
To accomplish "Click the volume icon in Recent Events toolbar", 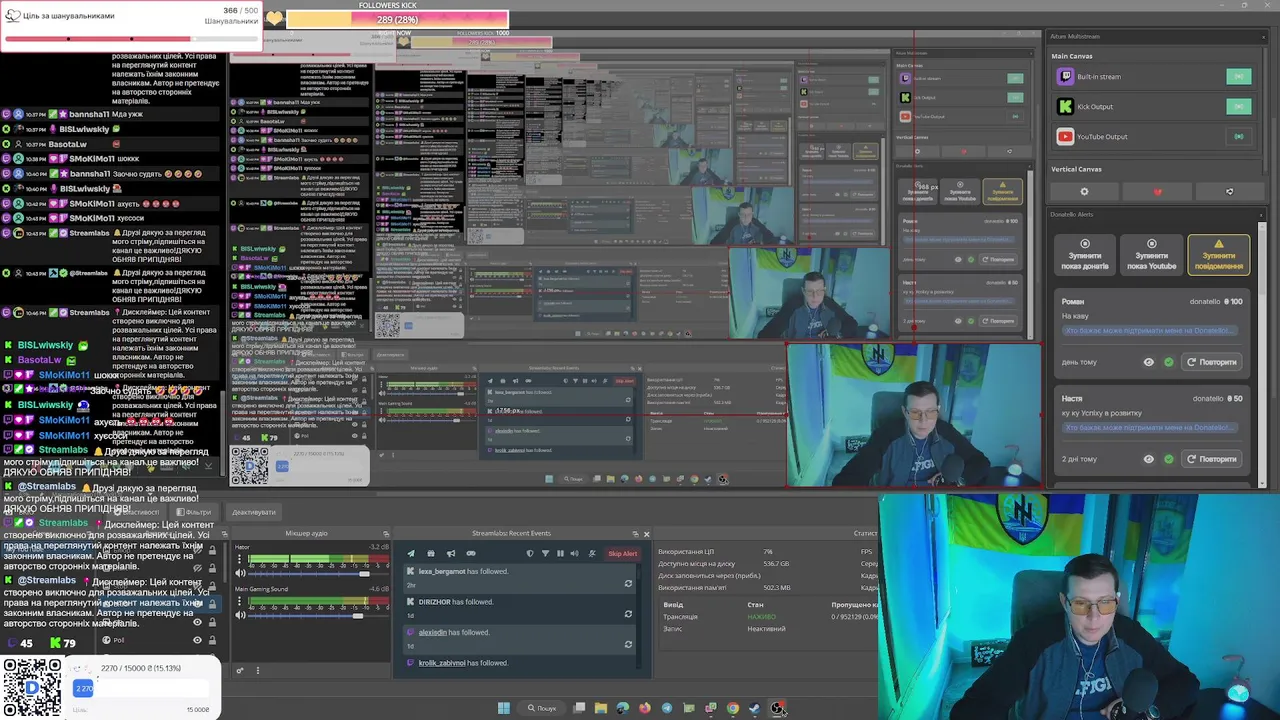I will tap(575, 553).
